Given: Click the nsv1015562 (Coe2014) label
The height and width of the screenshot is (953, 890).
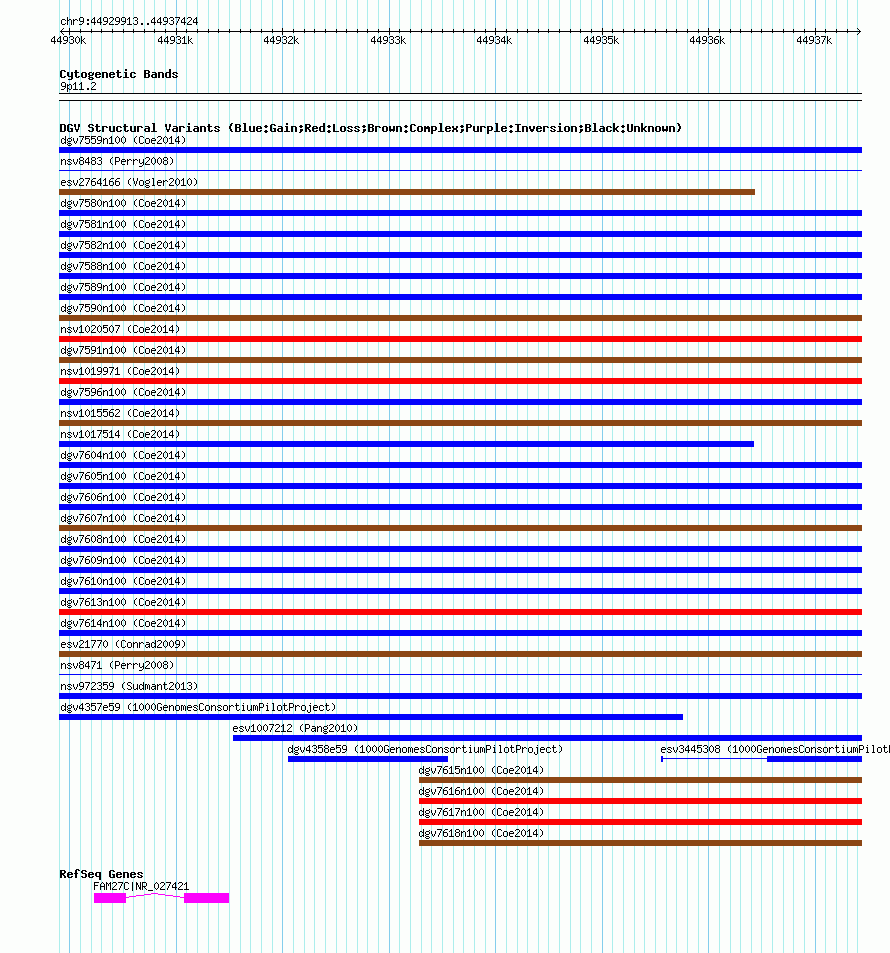Looking at the screenshot, I should pos(120,413).
